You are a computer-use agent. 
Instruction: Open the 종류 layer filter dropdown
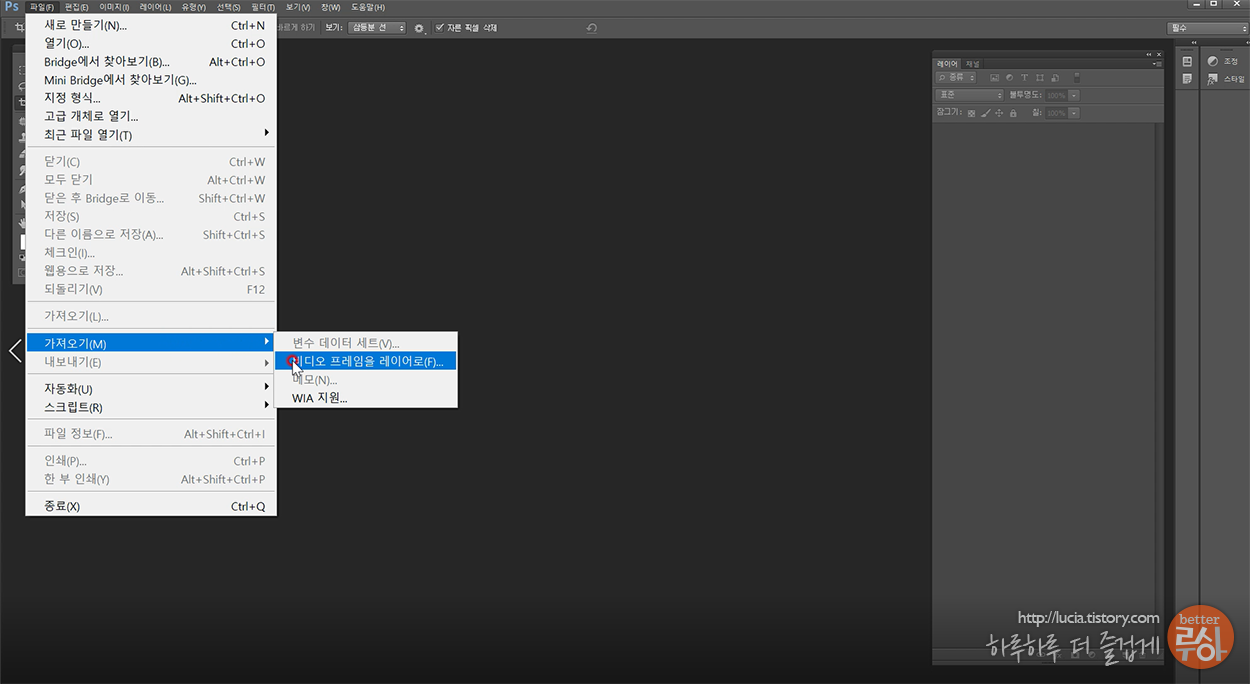coord(956,77)
